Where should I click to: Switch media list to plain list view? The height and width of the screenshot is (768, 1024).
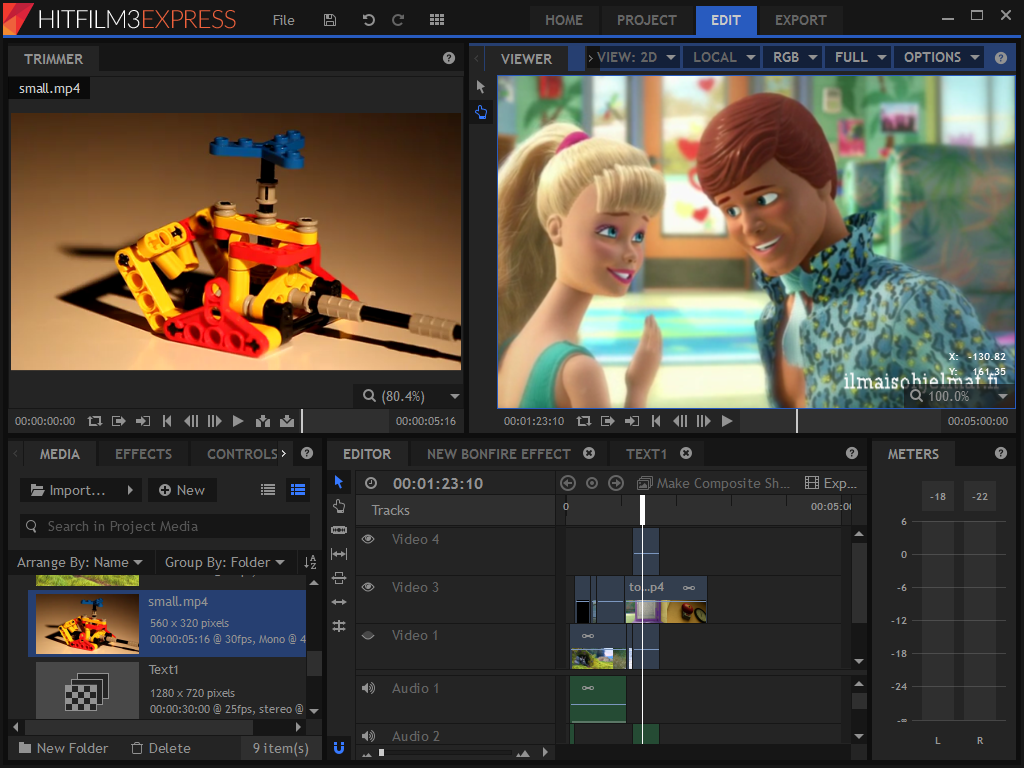268,490
